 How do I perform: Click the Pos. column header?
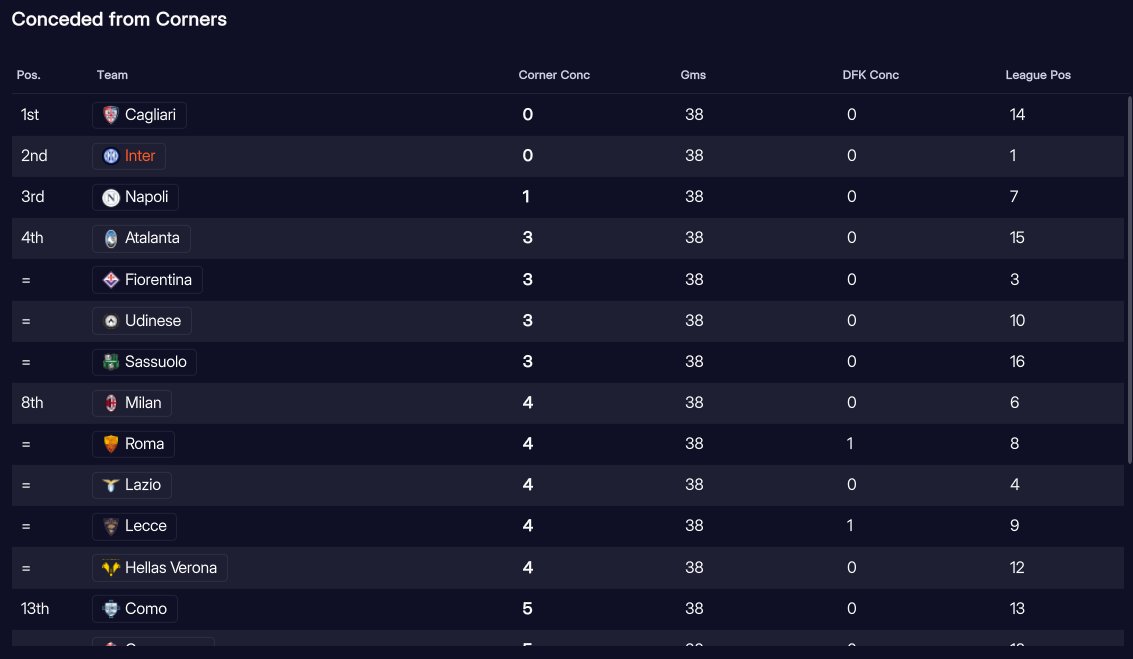(28, 75)
